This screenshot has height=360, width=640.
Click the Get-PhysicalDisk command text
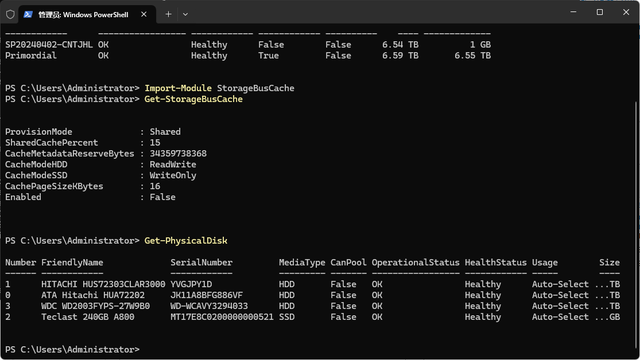click(x=186, y=240)
